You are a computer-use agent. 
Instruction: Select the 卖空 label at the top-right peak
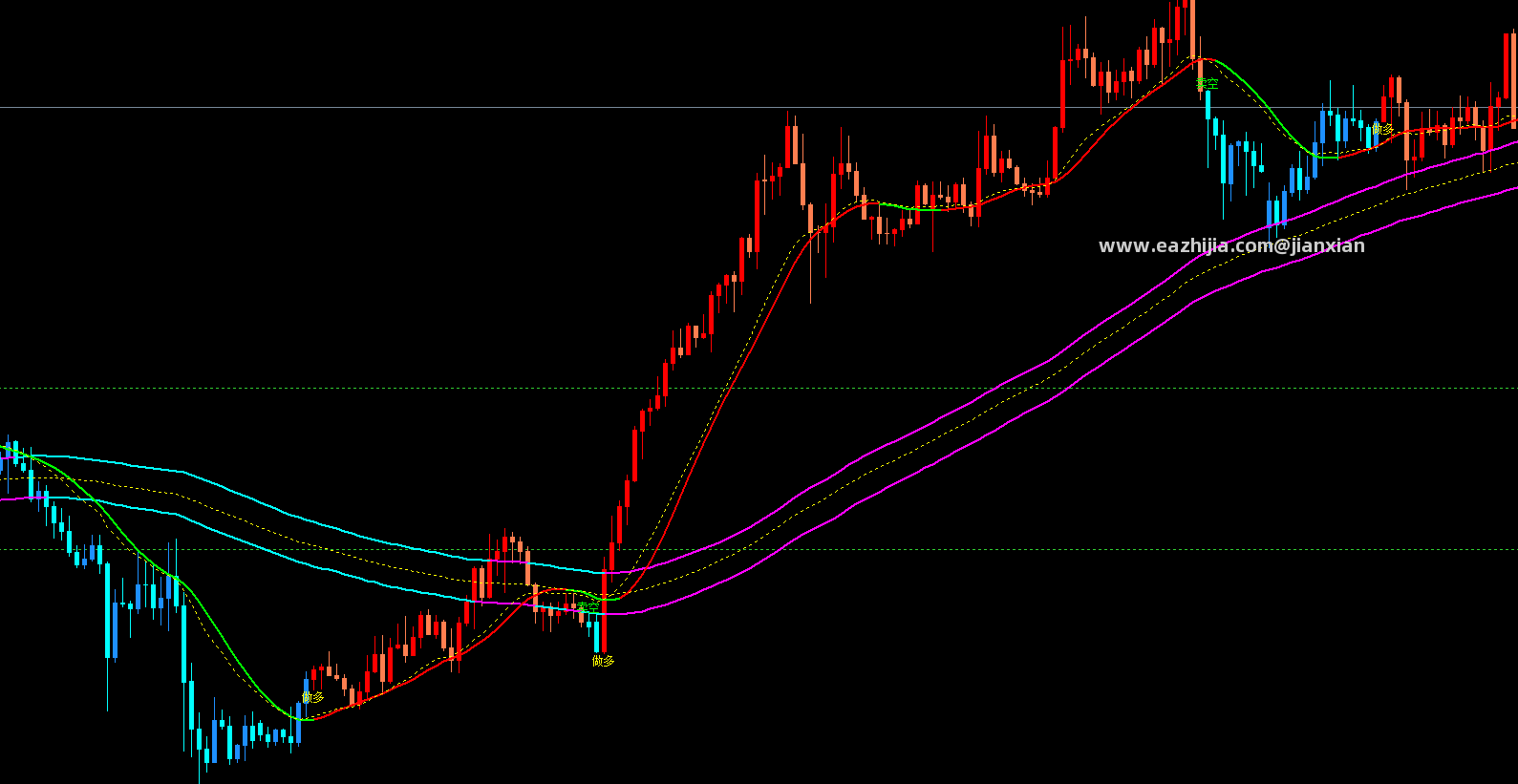1208,84
